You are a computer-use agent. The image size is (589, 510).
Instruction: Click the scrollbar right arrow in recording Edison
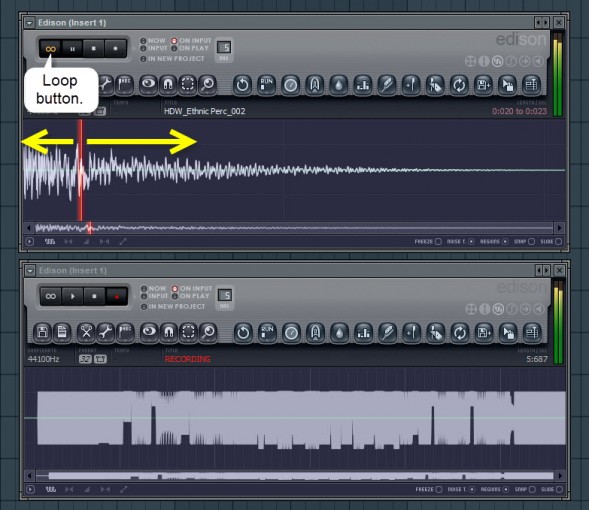tap(560, 476)
